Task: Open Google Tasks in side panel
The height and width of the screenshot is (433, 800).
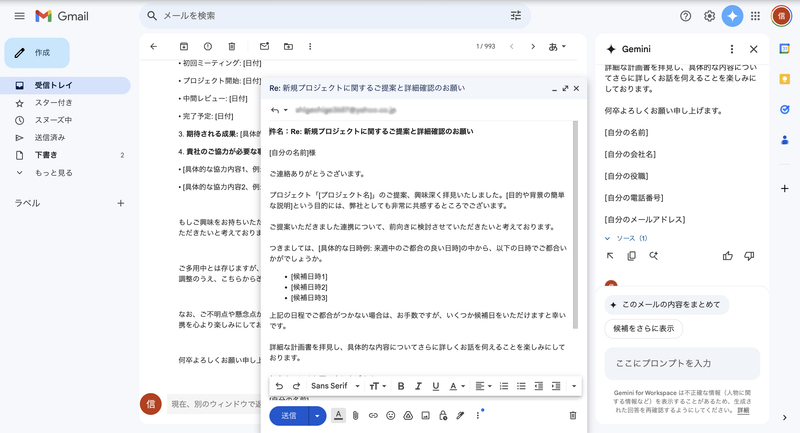Action: (x=785, y=110)
